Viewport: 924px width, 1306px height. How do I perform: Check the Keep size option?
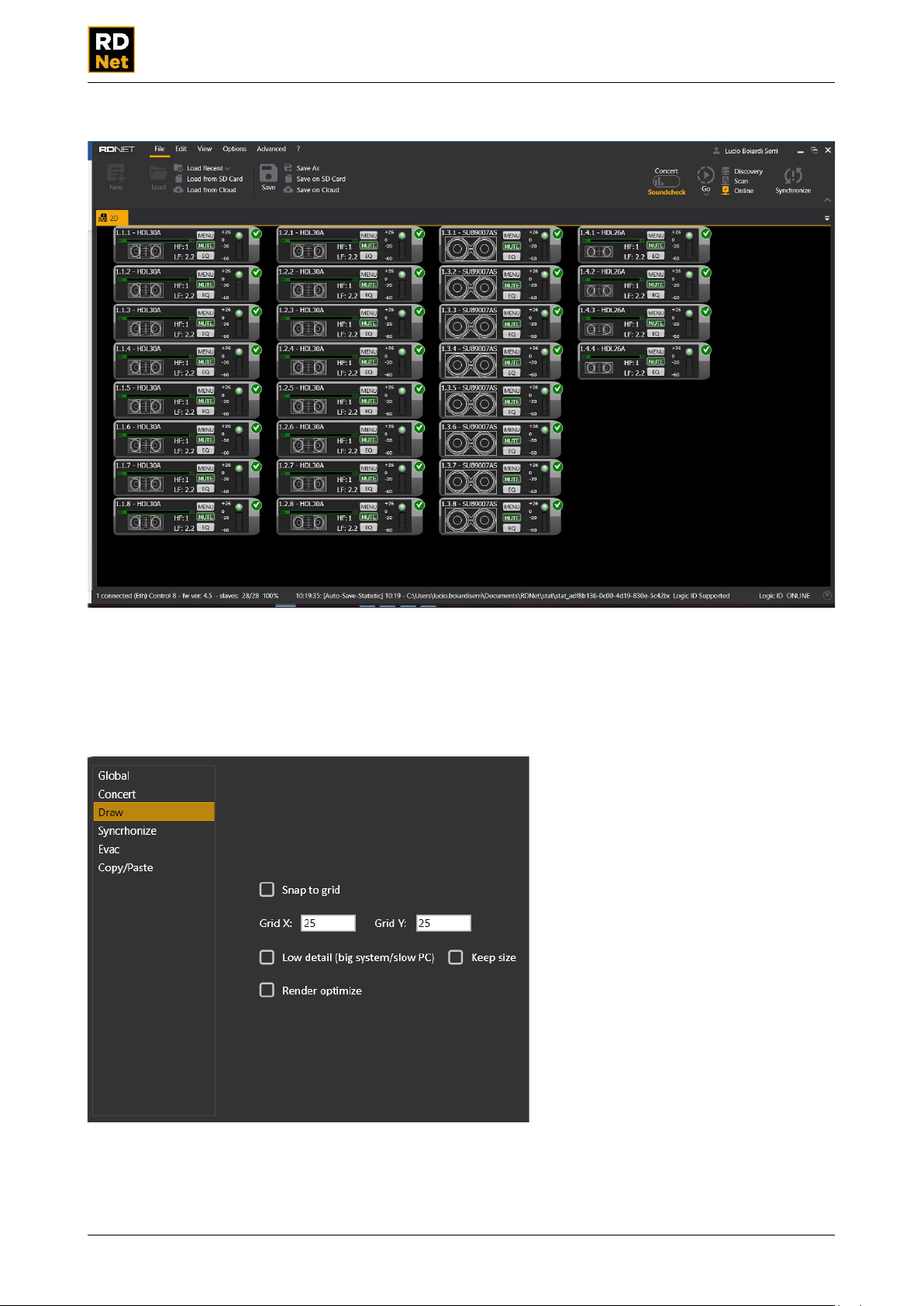(456, 957)
